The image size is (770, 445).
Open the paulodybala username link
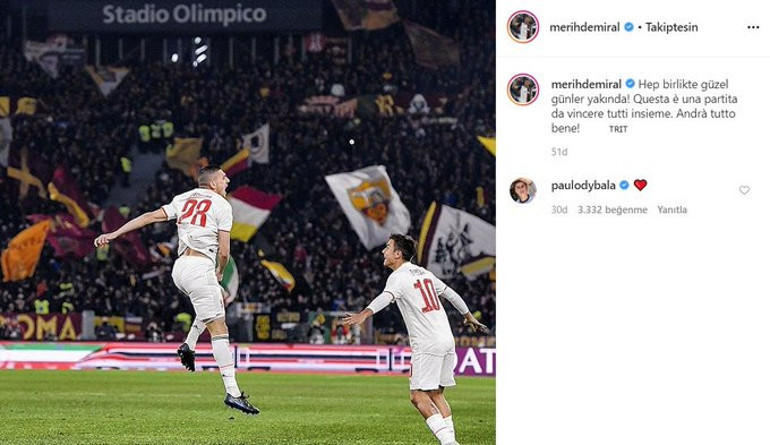point(583,185)
